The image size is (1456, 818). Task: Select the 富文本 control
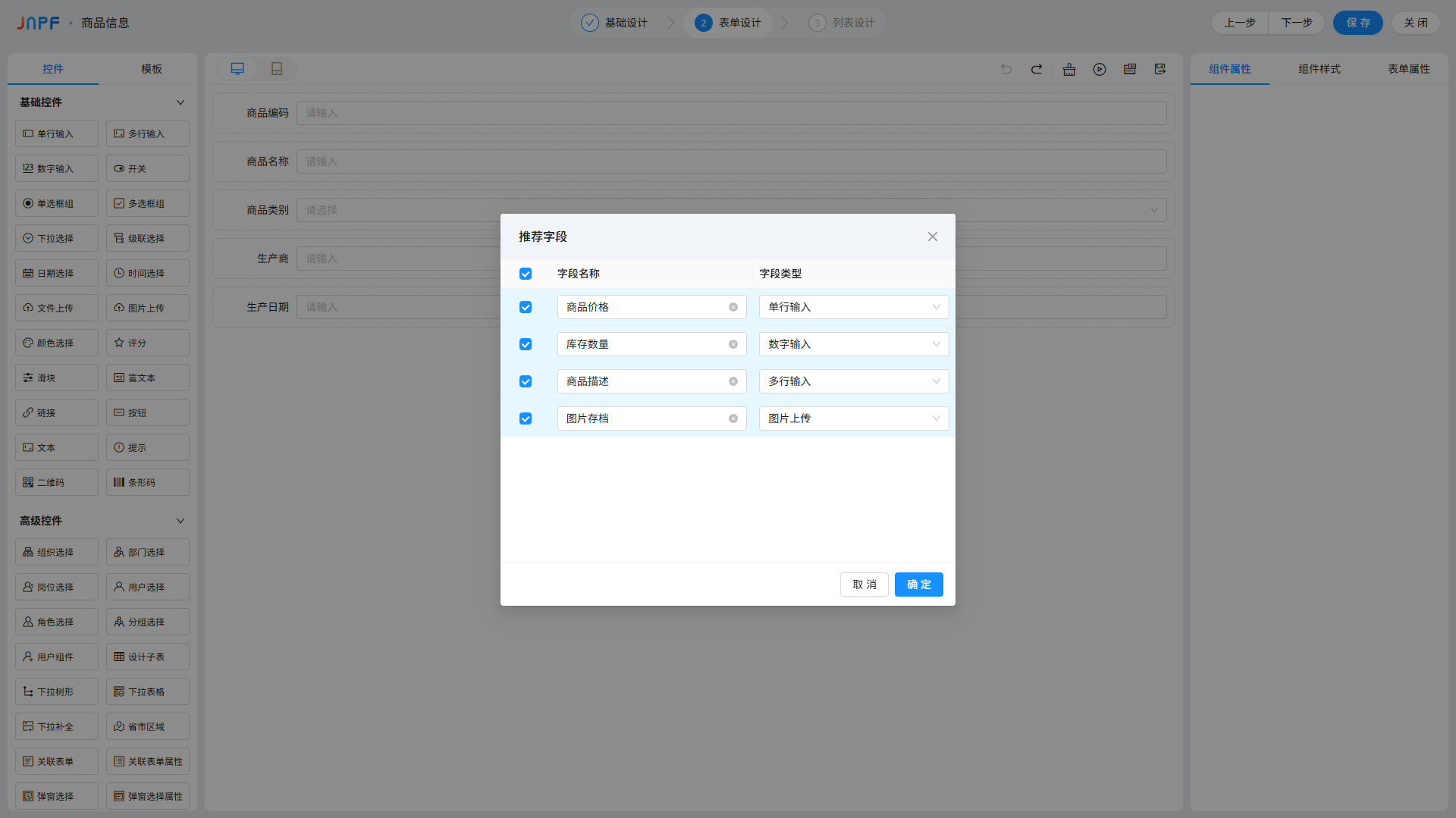[x=148, y=378]
